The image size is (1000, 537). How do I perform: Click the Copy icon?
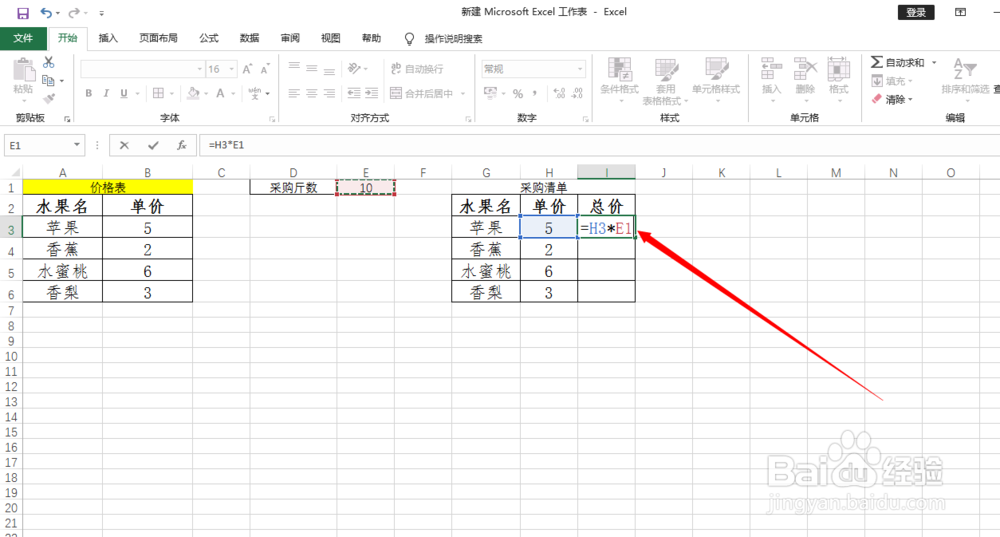pyautogui.click(x=48, y=80)
